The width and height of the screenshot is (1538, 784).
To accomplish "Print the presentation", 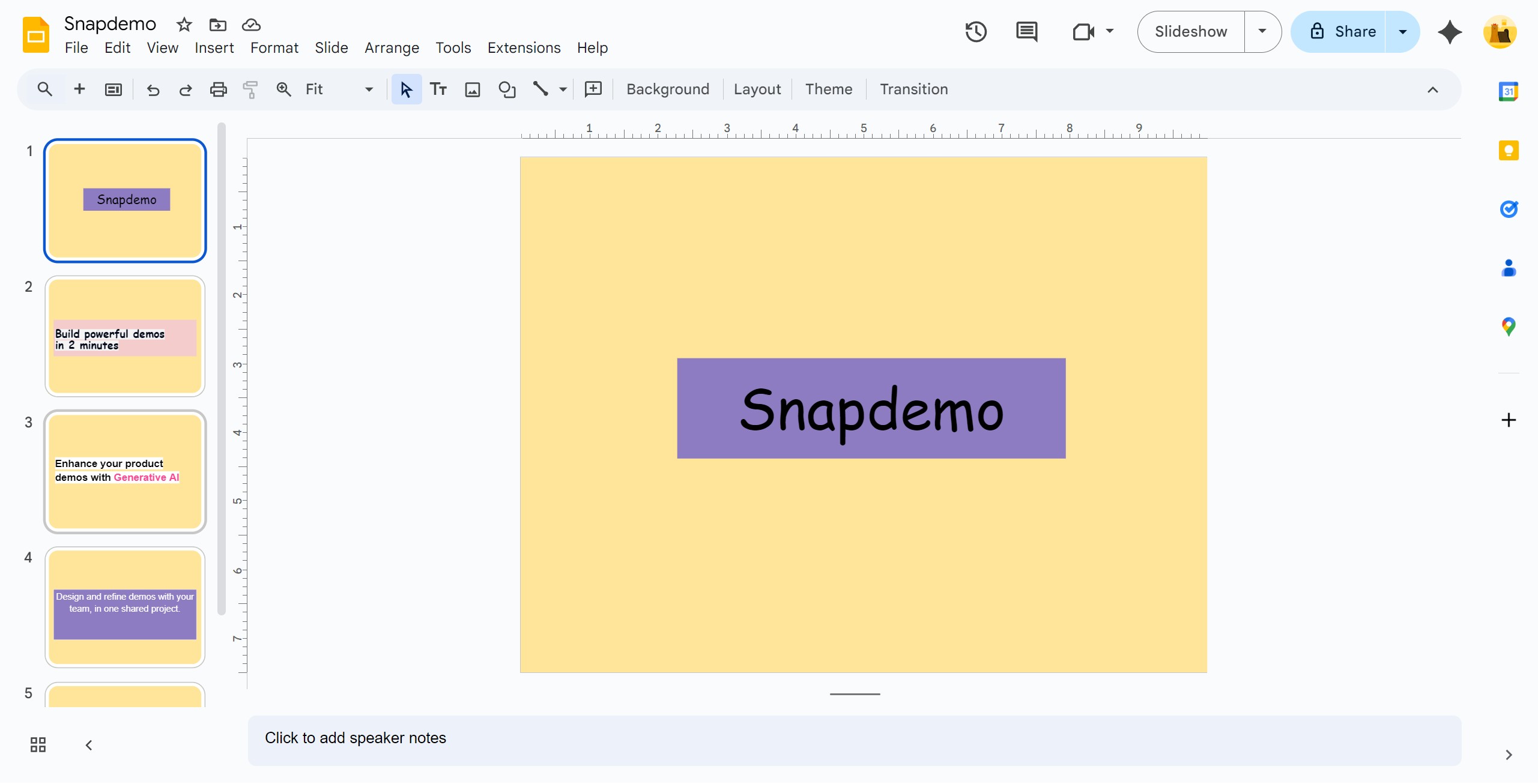I will click(x=219, y=89).
